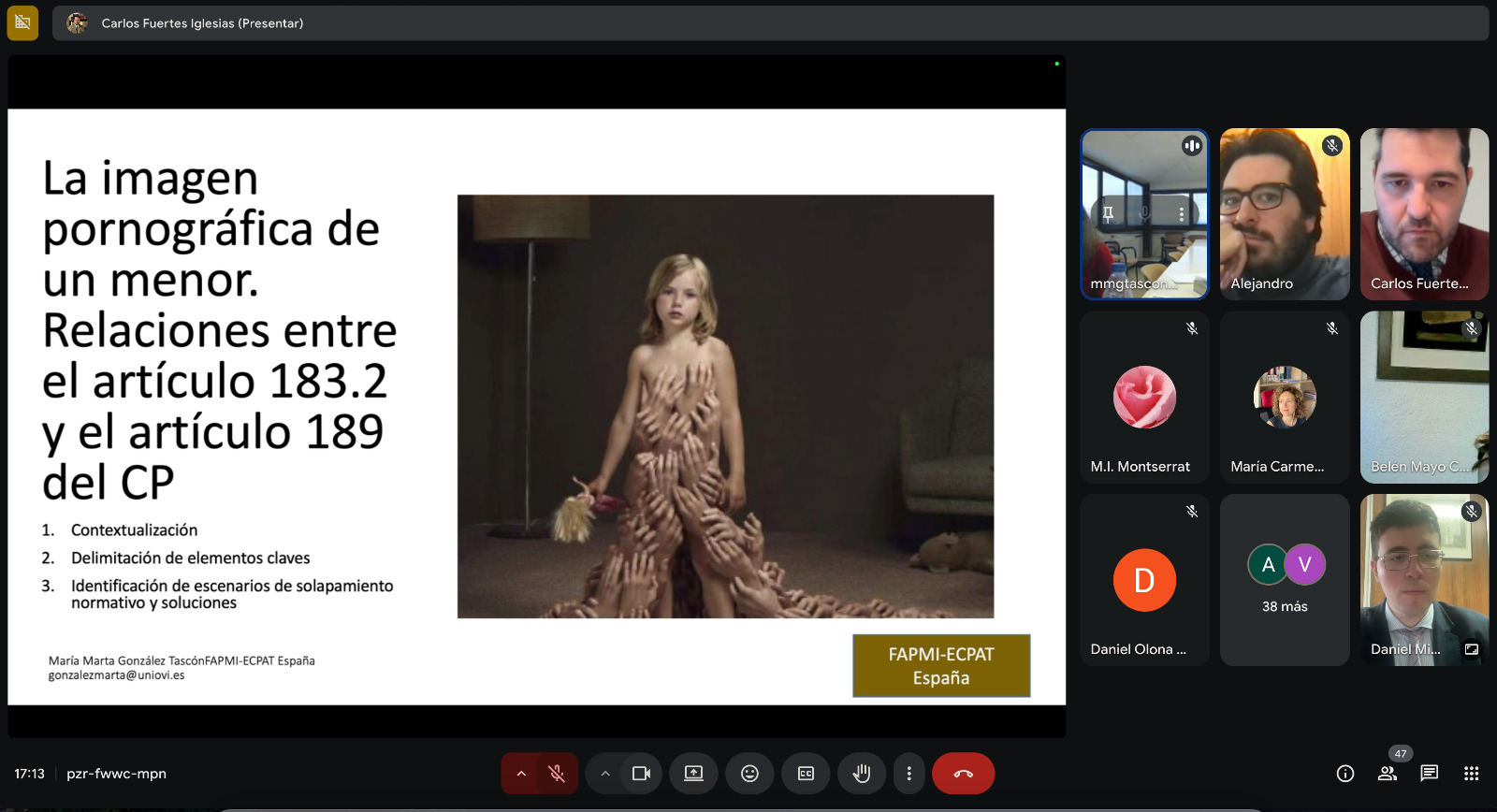
Task: Click the present screen icon
Action: (x=693, y=774)
